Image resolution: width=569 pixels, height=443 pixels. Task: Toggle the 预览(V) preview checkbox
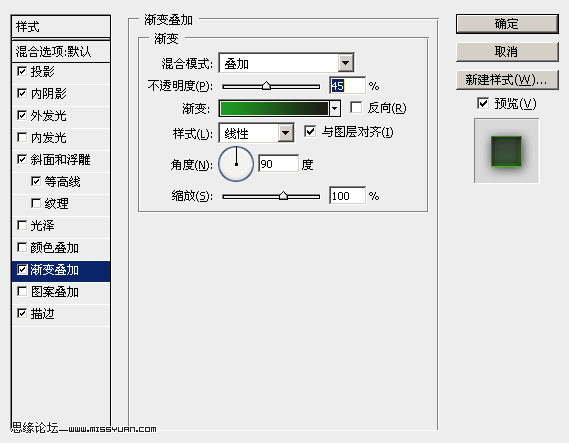tap(483, 103)
